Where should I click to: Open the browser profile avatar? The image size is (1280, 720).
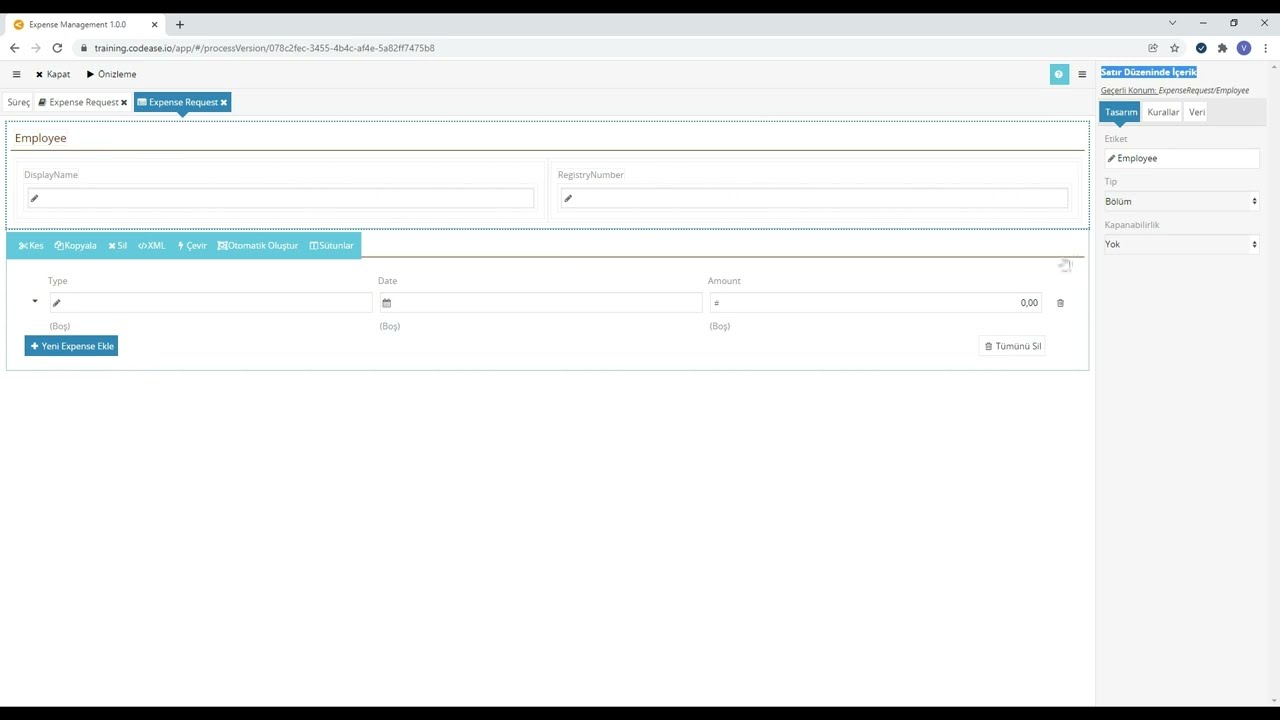1244,48
